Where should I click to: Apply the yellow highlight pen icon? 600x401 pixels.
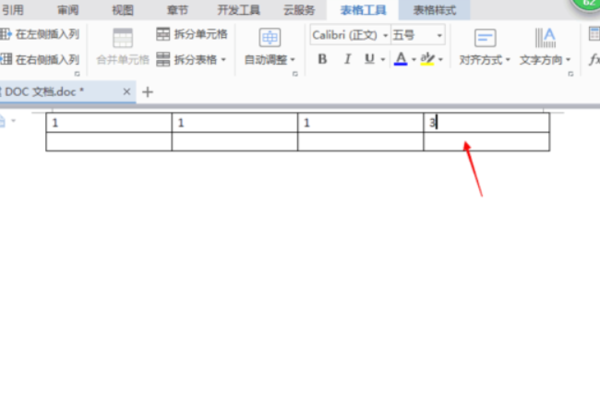click(x=427, y=59)
